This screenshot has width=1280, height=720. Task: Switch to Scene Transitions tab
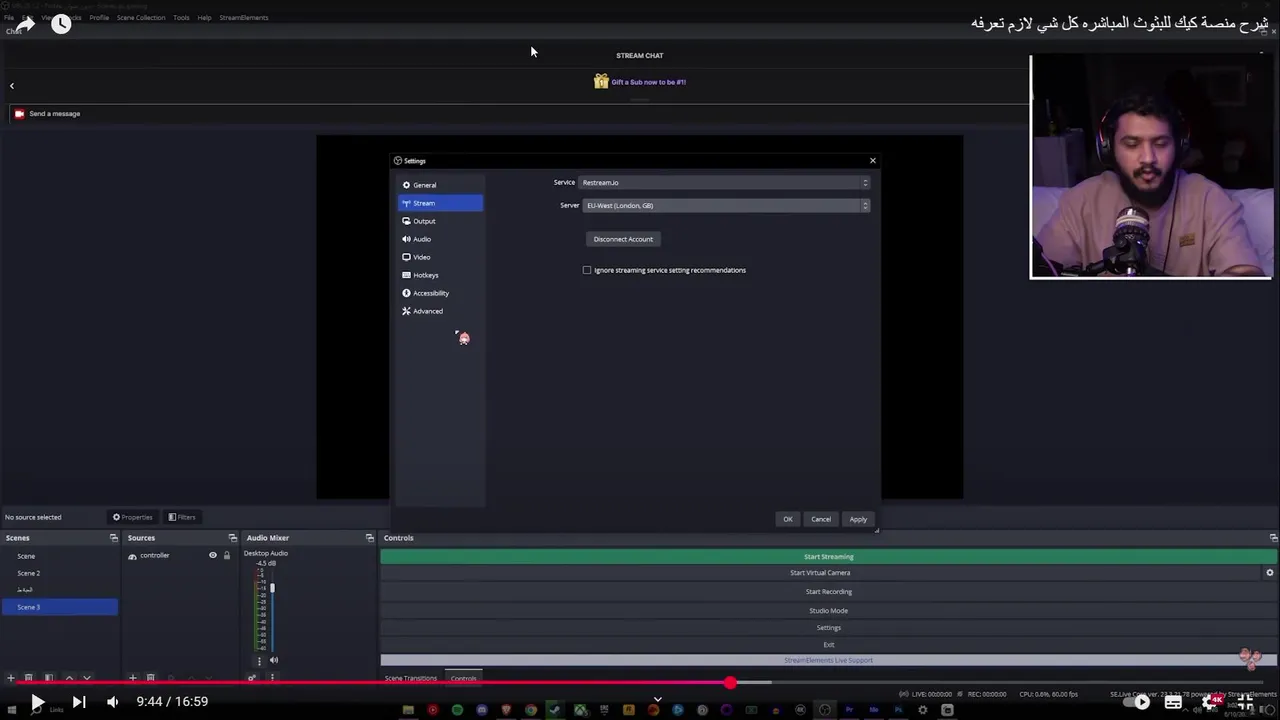411,678
